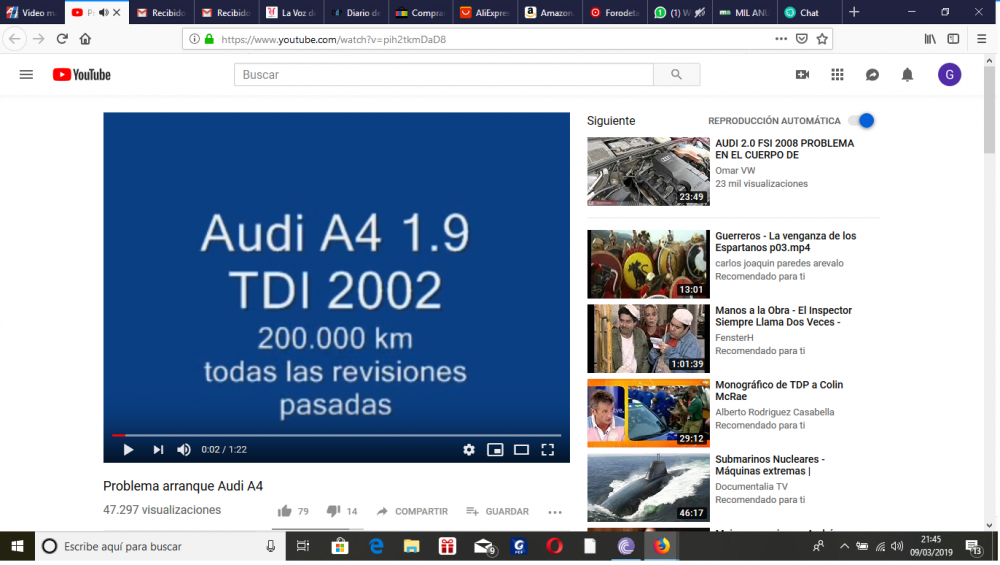The image size is (1000, 565).
Task: Open Firefox application menu
Action: point(982,39)
